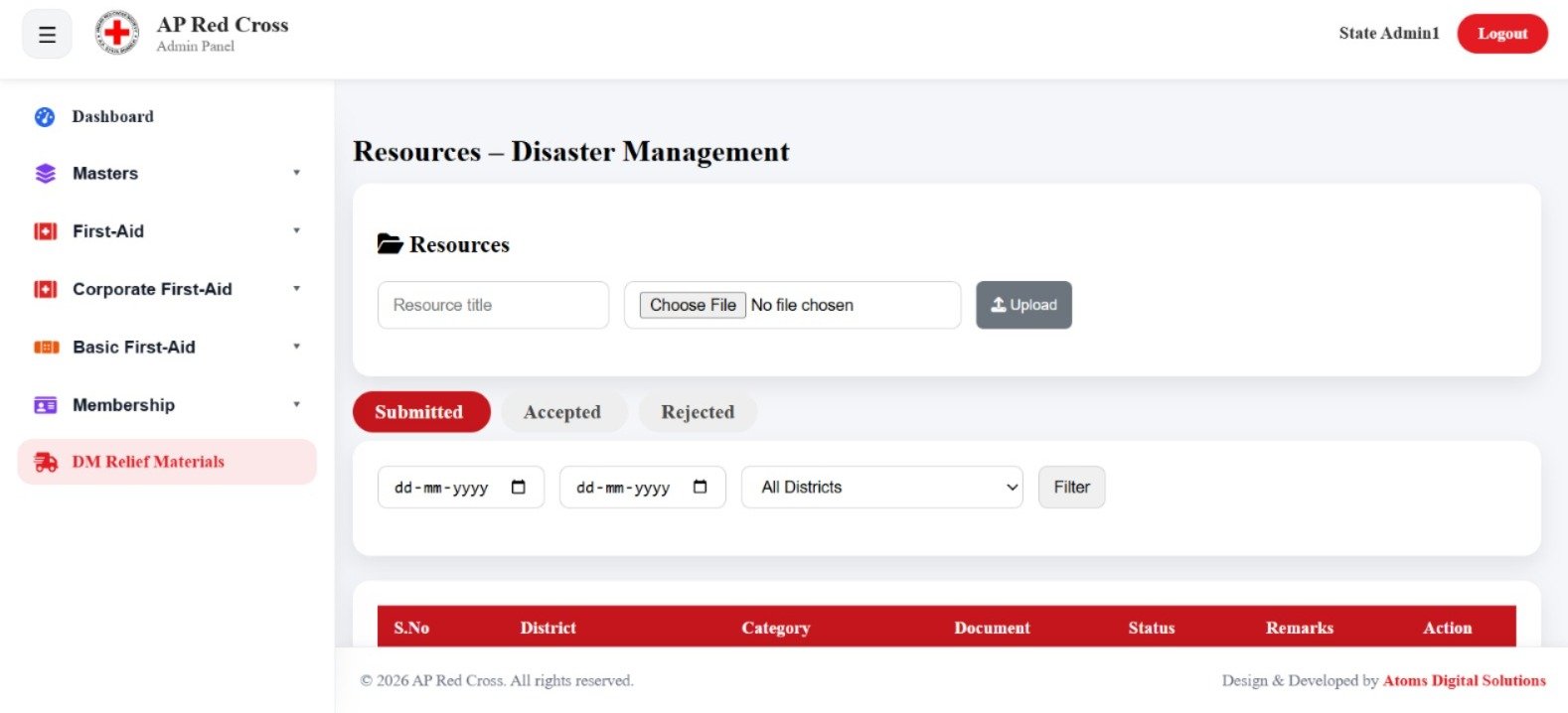
Task: Select Basic First-Aid in the sidebar
Action: (167, 347)
